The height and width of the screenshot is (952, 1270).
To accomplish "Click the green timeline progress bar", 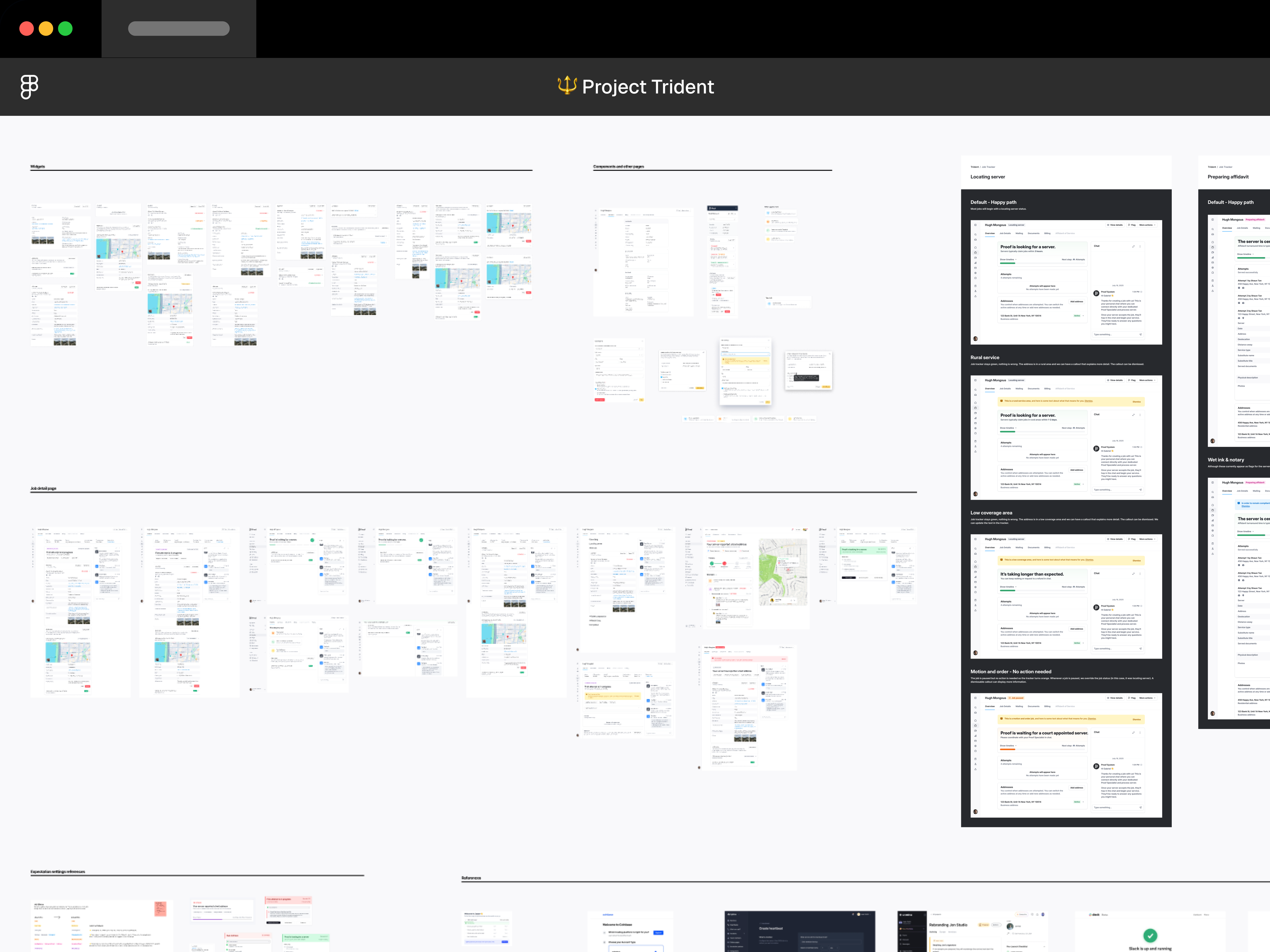I will point(1008,263).
